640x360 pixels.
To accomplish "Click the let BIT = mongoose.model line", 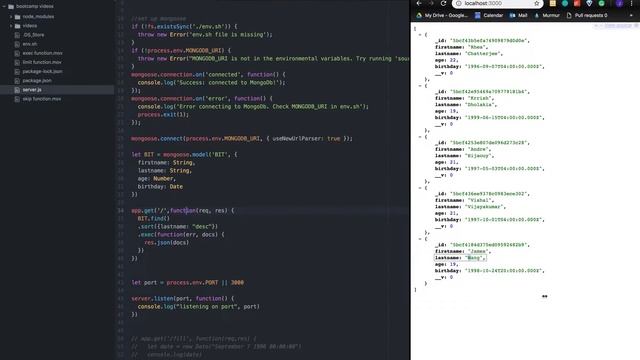I will 184,155.
